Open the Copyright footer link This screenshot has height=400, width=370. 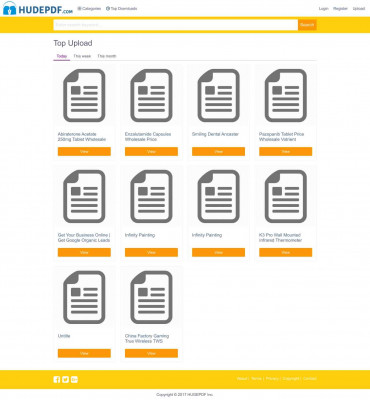[291, 379]
